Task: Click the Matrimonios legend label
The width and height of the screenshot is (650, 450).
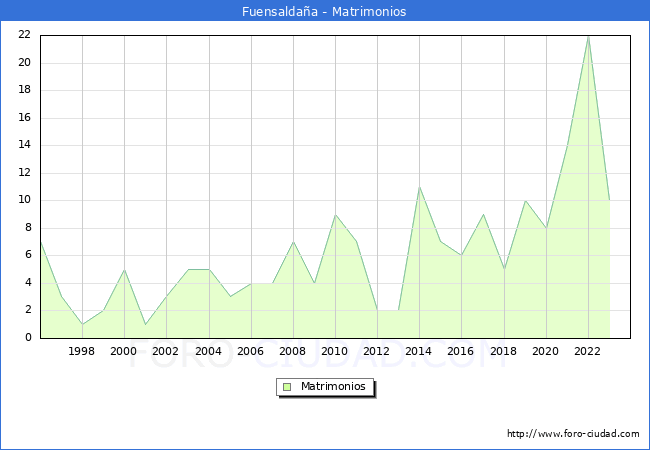Action: pos(333,386)
